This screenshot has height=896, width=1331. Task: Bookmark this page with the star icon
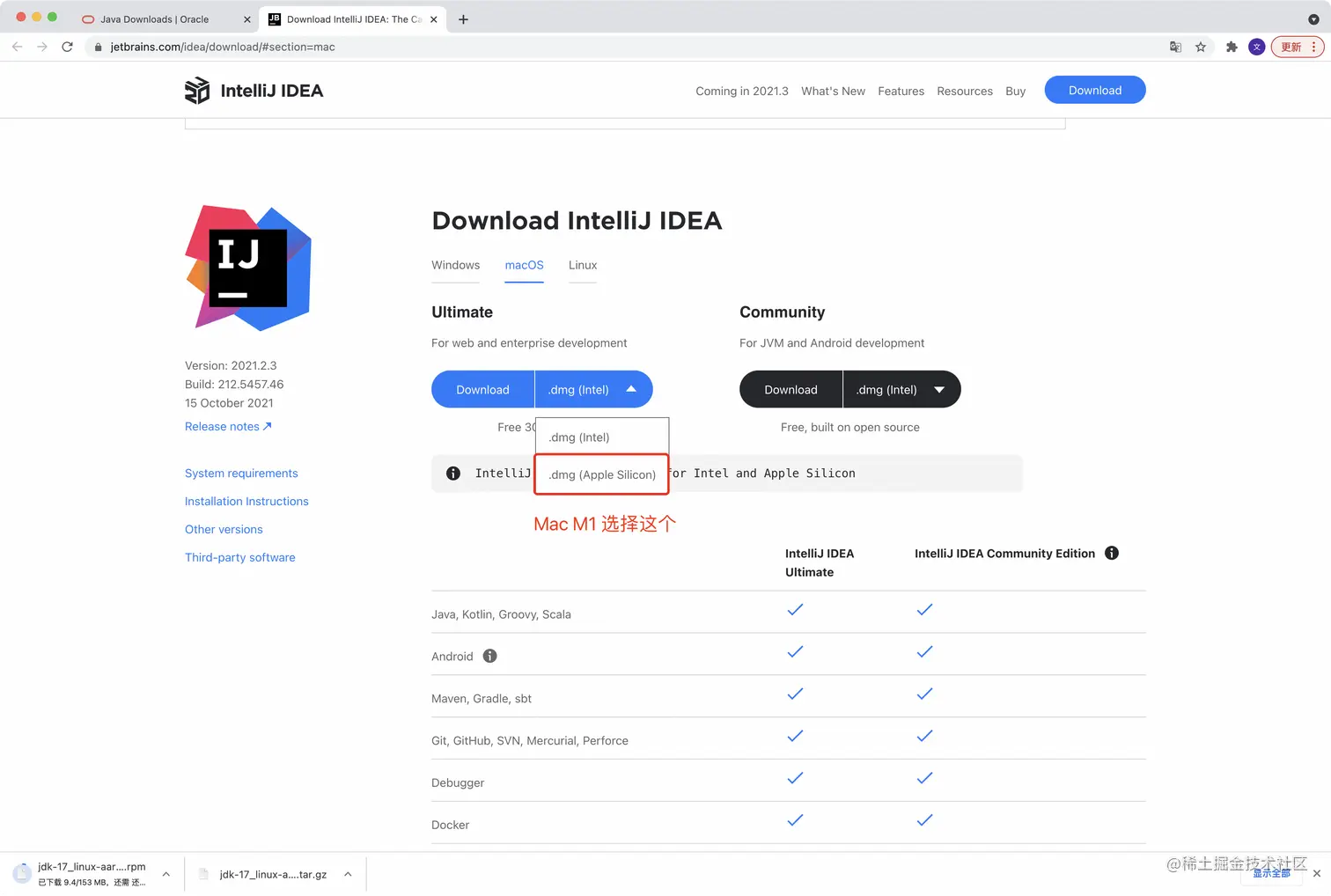[1201, 47]
